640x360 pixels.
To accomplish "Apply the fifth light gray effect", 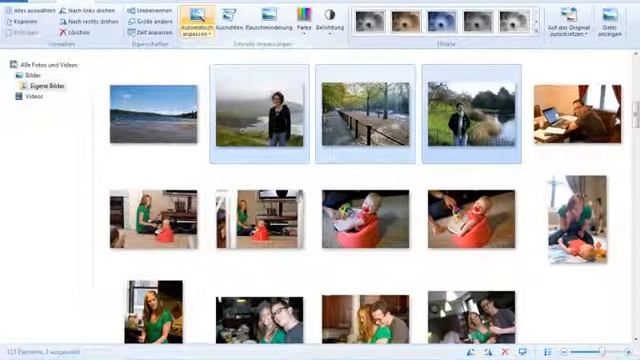I will coord(514,21).
